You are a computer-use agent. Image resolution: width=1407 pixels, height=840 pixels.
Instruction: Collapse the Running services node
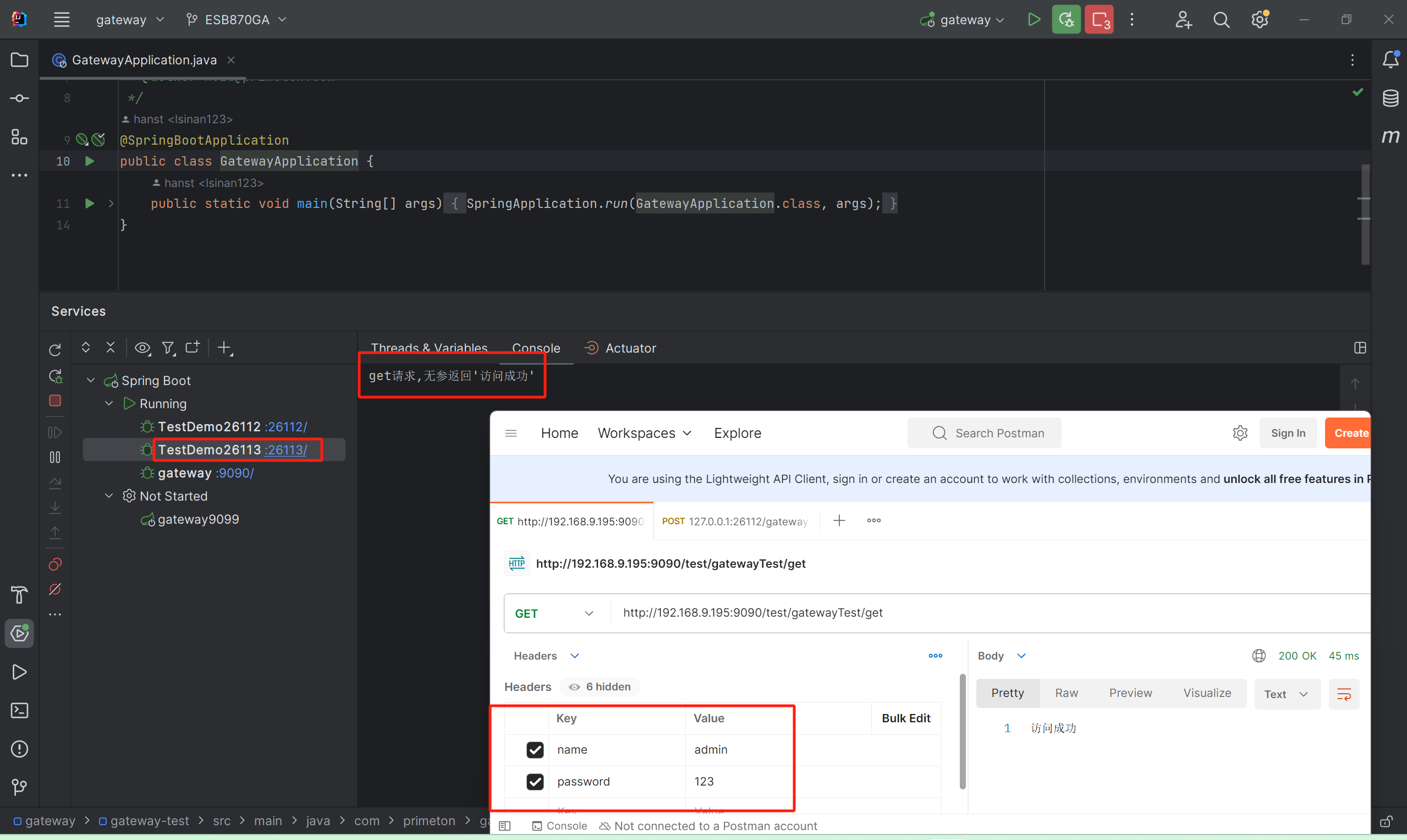click(x=109, y=404)
